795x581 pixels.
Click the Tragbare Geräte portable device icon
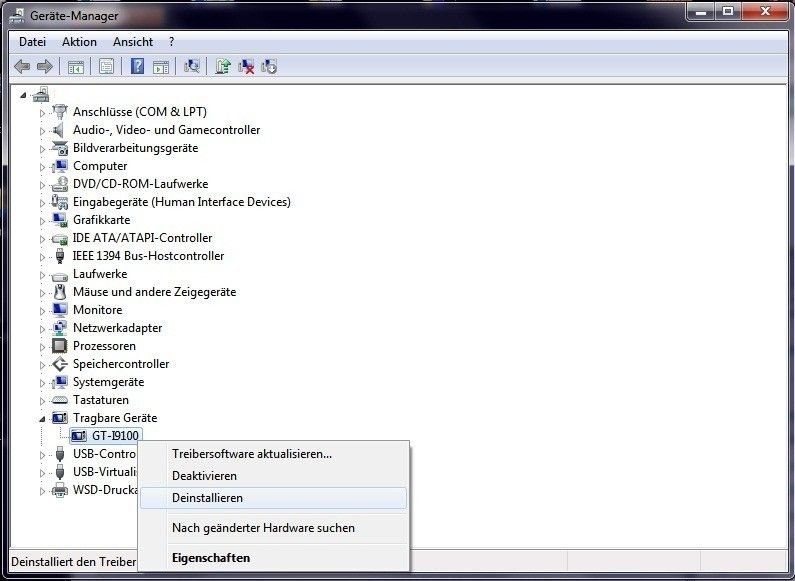(60, 418)
